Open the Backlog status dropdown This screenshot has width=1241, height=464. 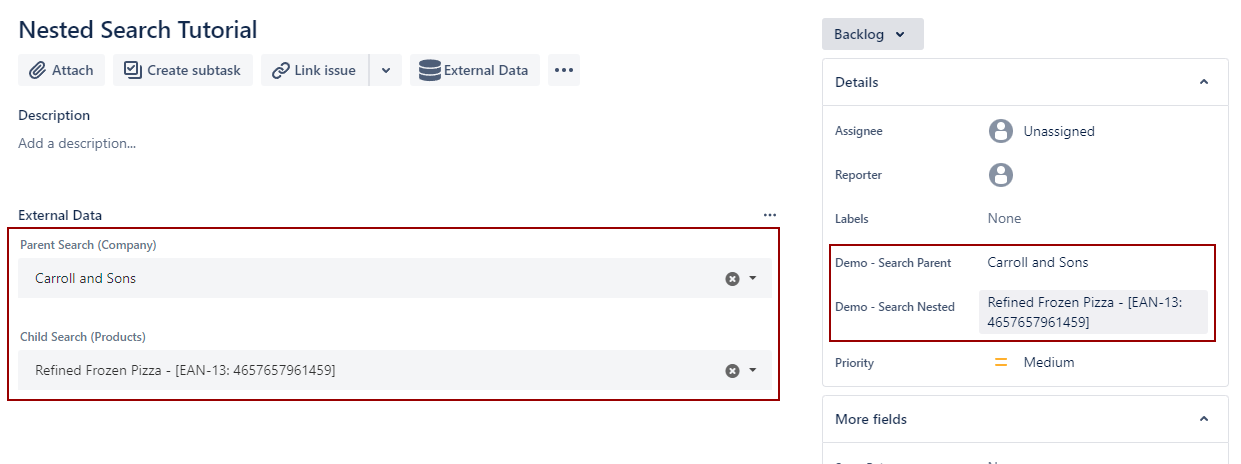point(872,34)
